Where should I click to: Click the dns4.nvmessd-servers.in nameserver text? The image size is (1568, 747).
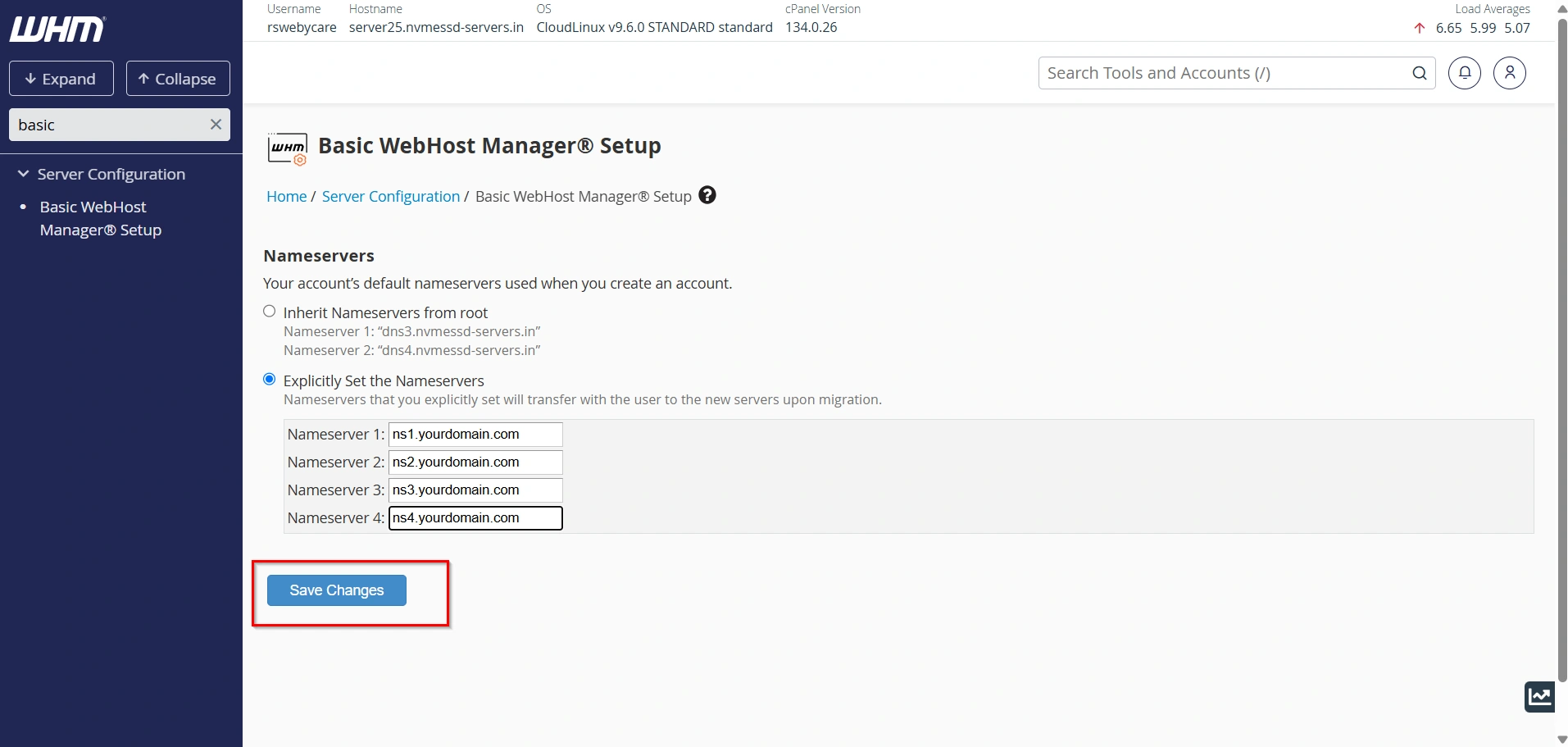coord(459,350)
